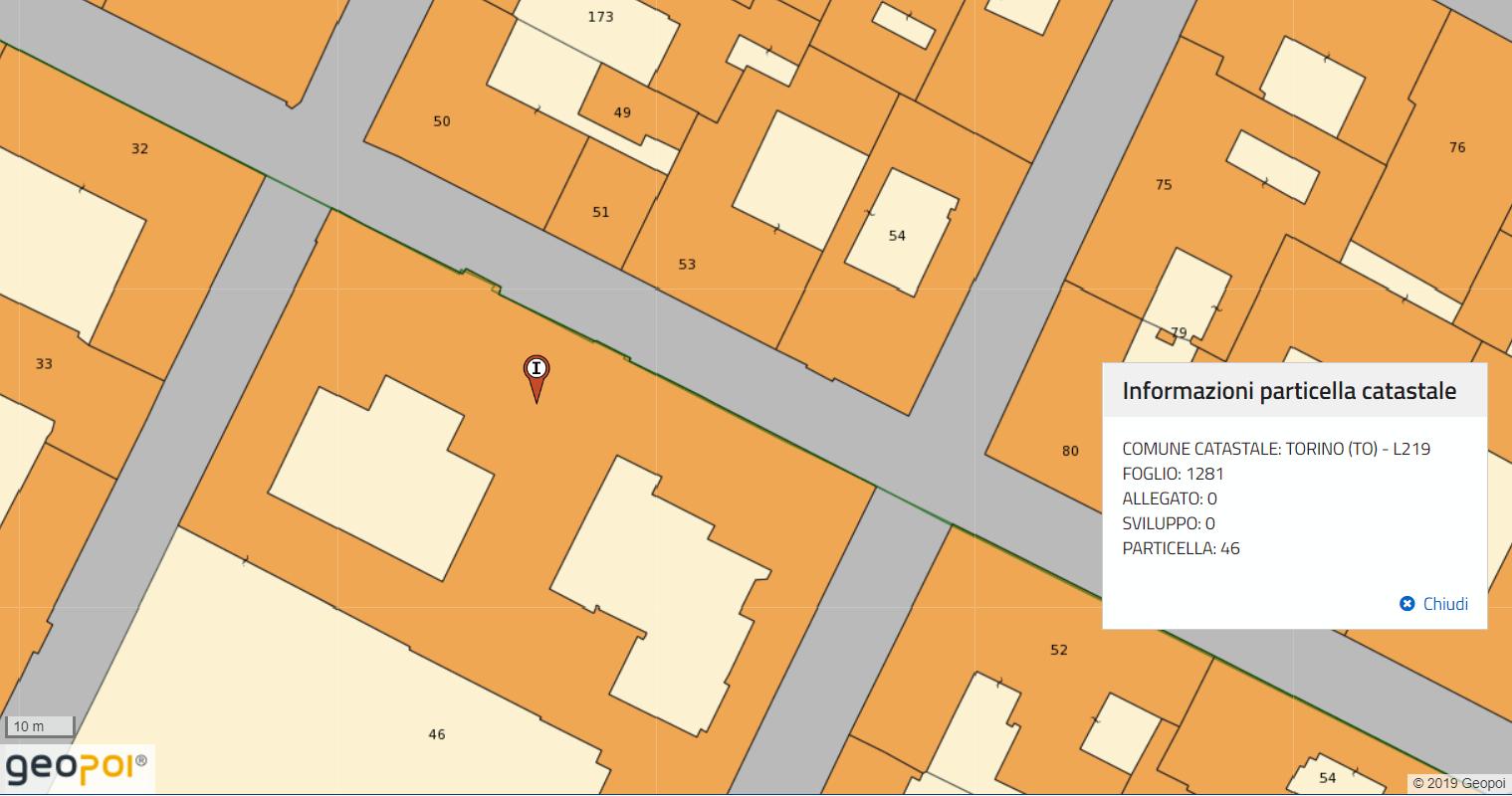Click the Geopoi logo
Image resolution: width=1512 pixels, height=796 pixels.
coord(78,767)
